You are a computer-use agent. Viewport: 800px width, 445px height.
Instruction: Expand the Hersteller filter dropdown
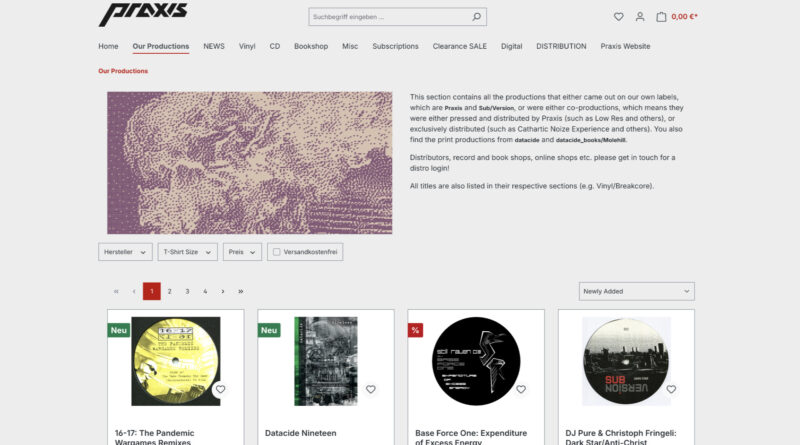pos(125,252)
